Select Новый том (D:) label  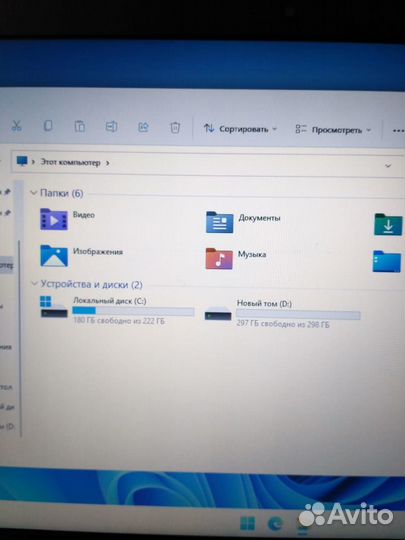(264, 303)
